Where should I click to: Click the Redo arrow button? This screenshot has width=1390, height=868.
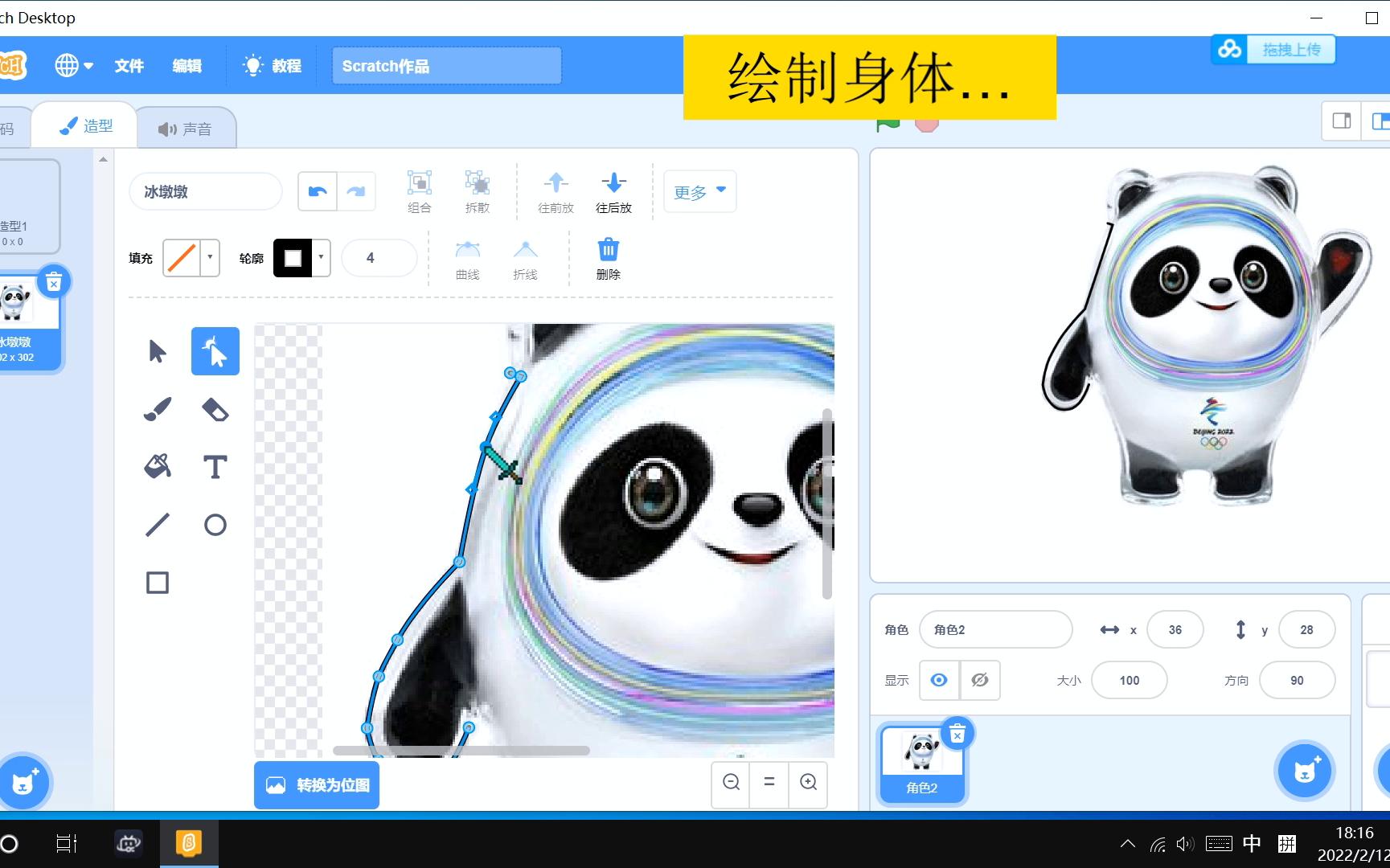(356, 191)
